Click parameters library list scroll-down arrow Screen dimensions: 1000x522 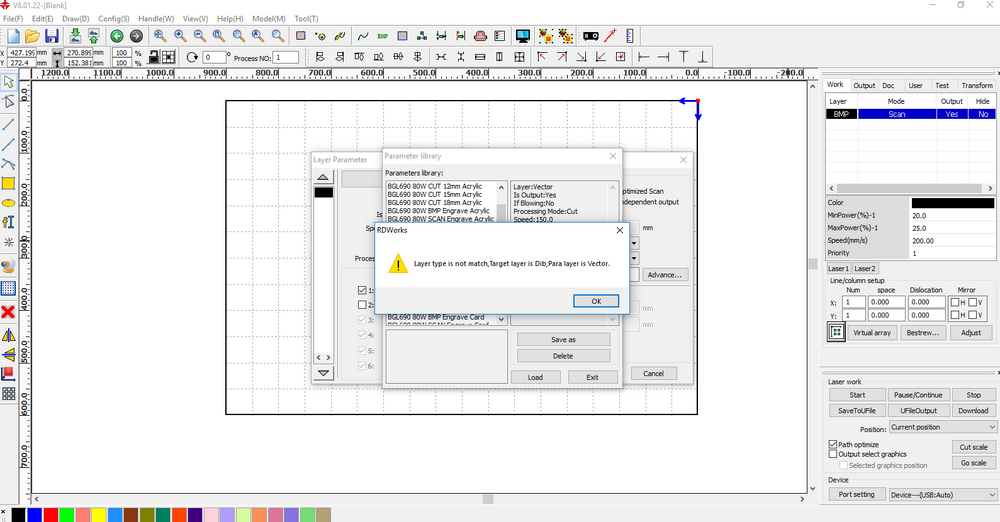(501, 320)
